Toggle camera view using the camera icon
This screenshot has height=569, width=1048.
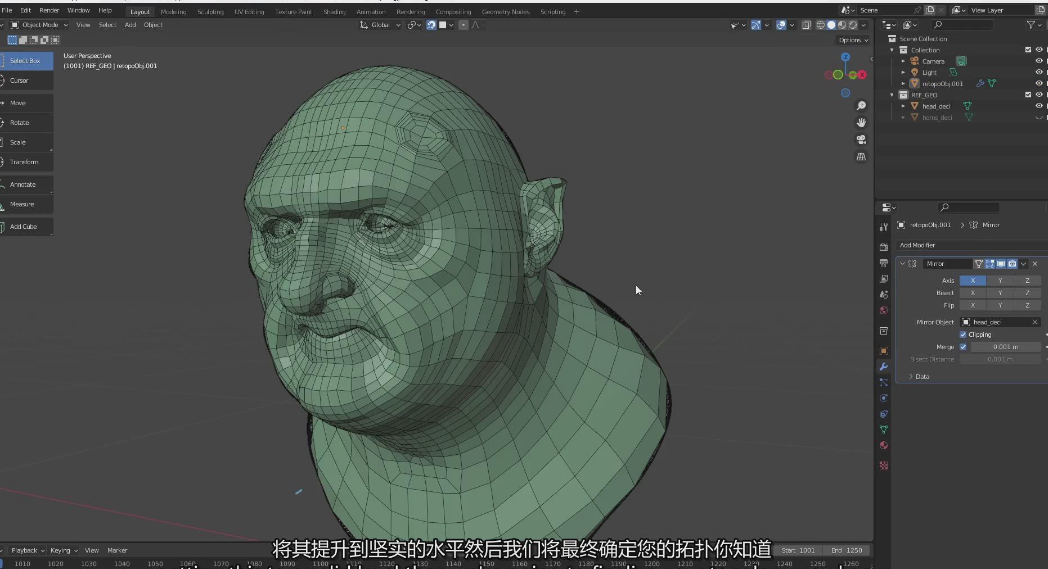point(861,139)
